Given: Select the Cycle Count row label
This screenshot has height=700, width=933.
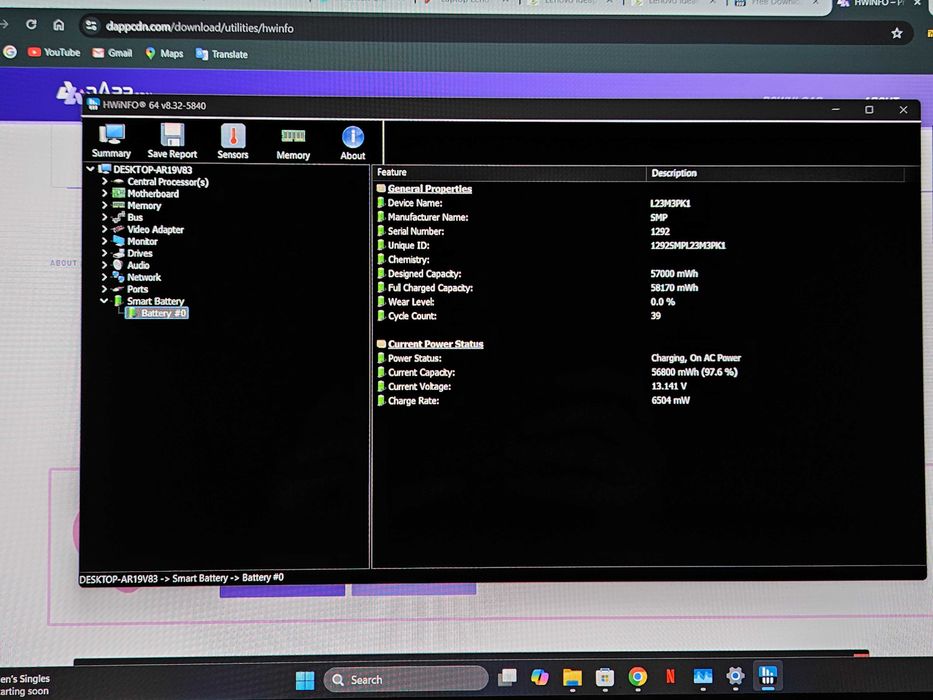Looking at the screenshot, I should point(412,316).
